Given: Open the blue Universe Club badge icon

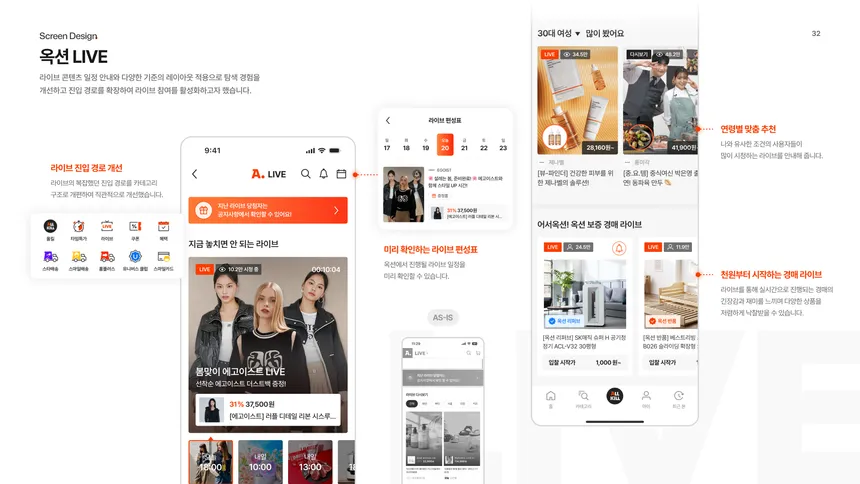Looking at the screenshot, I should (x=135, y=256).
